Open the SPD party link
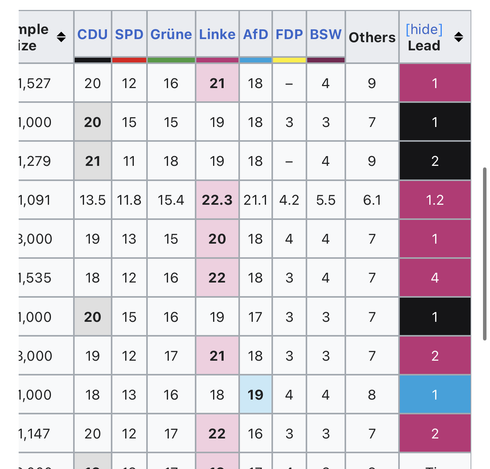This screenshot has width=490, height=469. (x=129, y=34)
